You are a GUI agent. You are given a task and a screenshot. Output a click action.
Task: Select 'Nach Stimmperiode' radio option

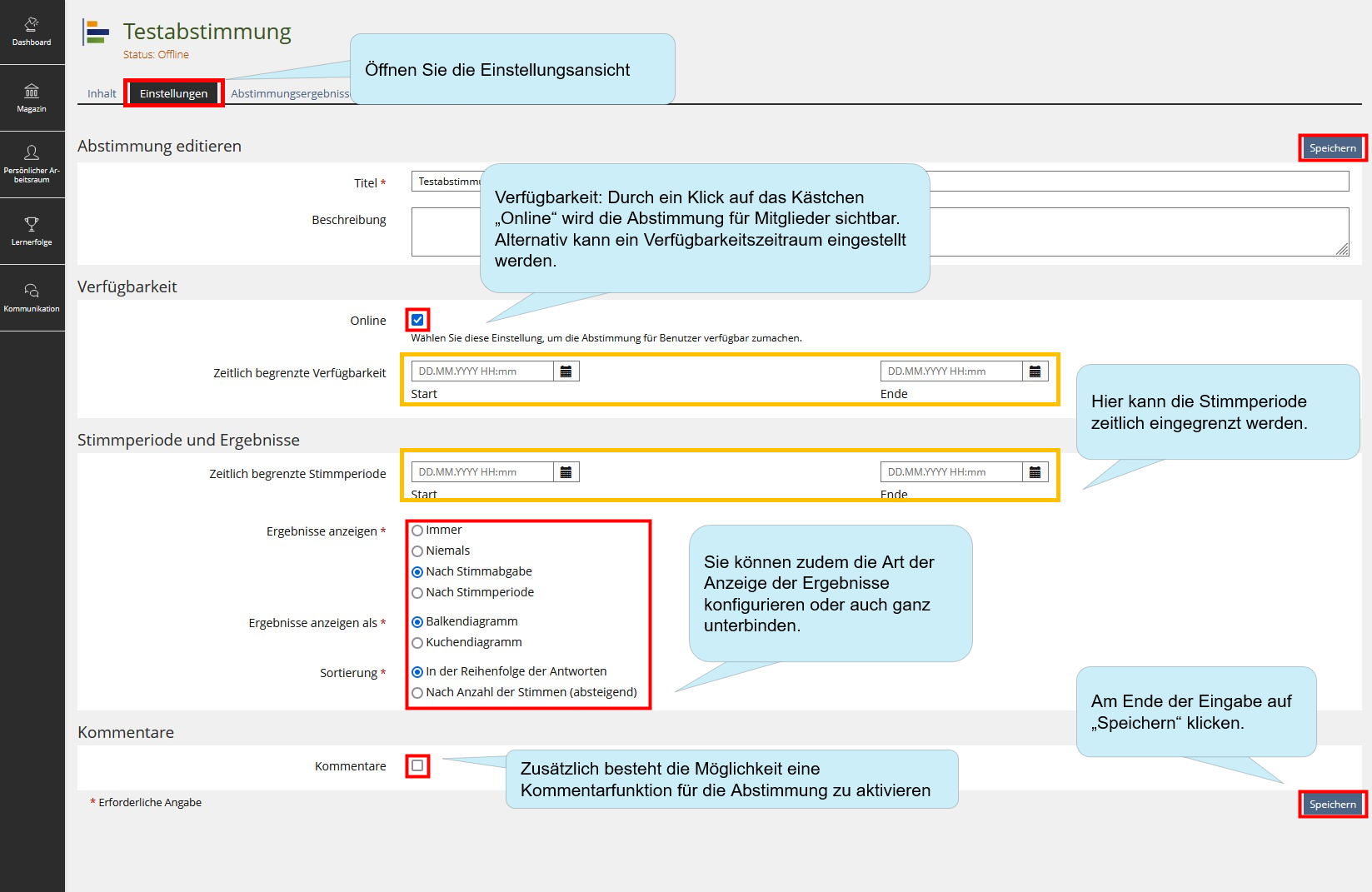pos(417,593)
